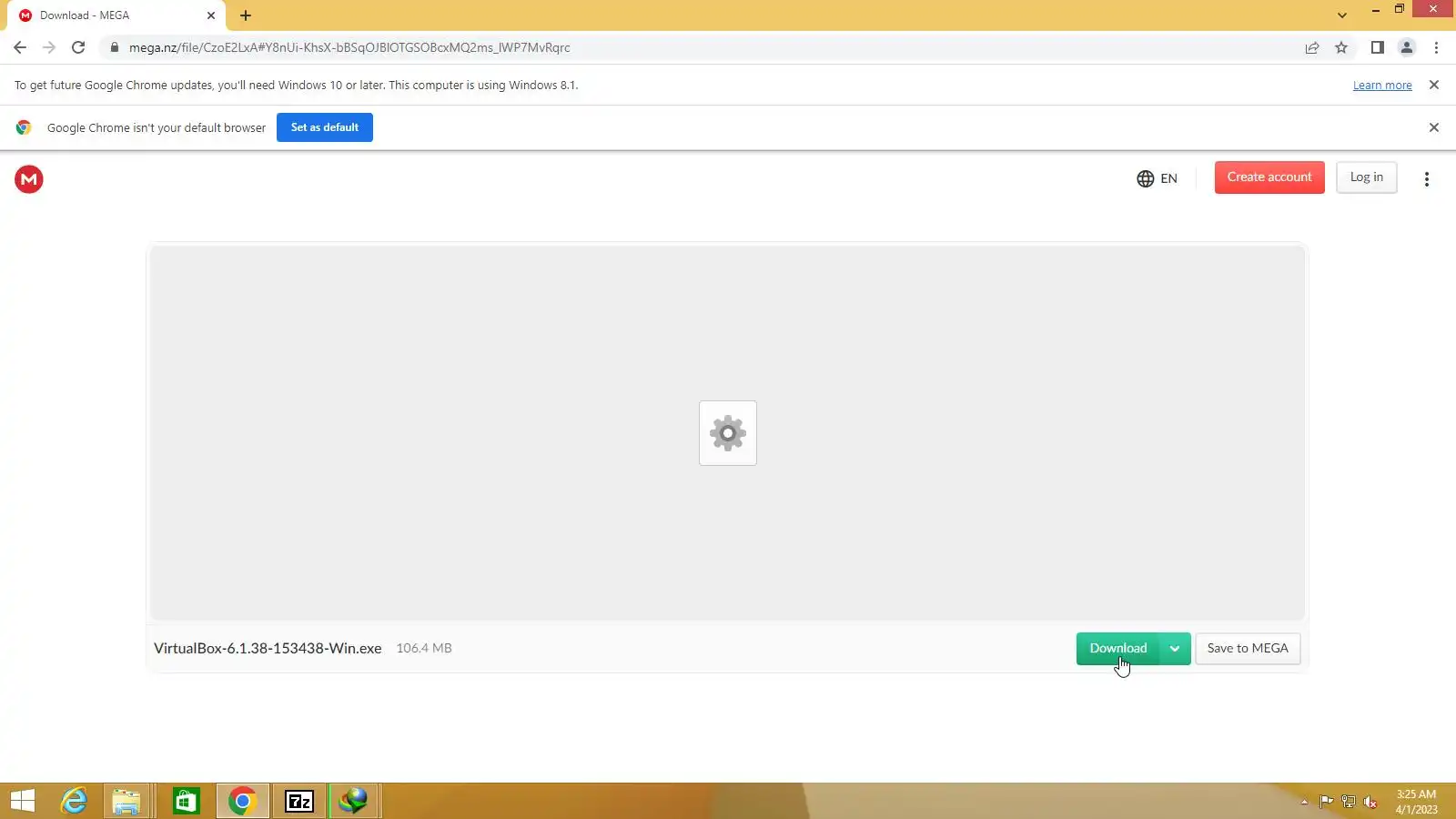Click the green Download button
Viewport: 1456px width, 819px height.
1118,649
